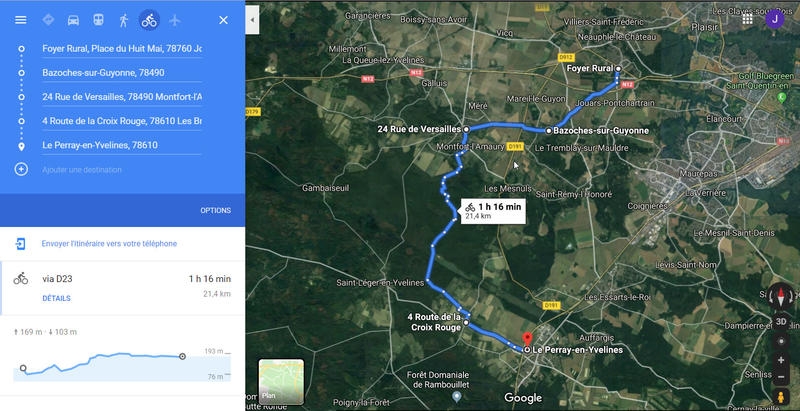Viewport: 800px width, 411px height.
Task: Open the Google apps grid
Action: tap(747, 19)
